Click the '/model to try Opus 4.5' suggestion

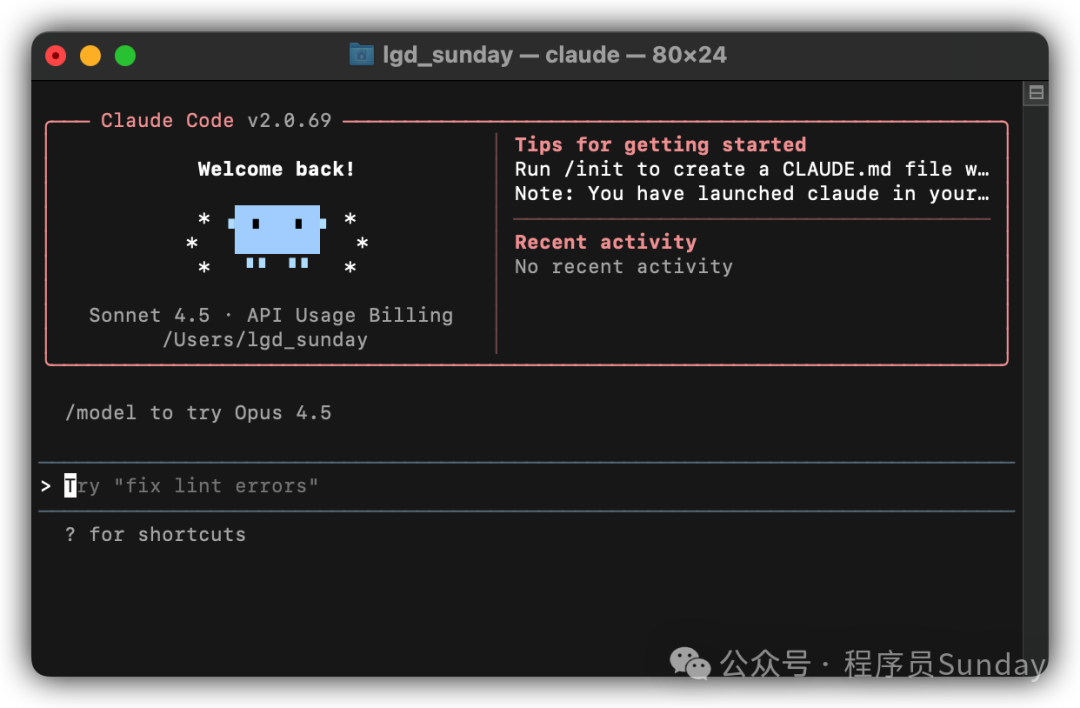198,412
